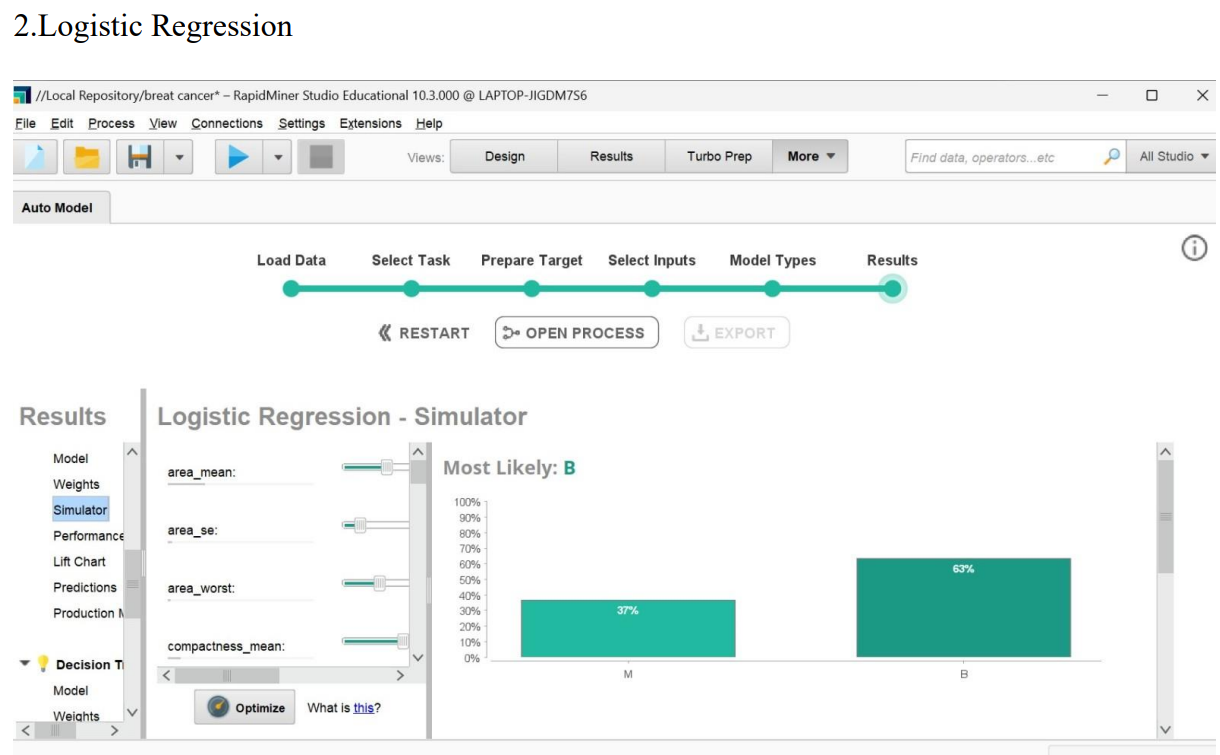Click the lightbulb icon beside Decision Tree
Image resolution: width=1220 pixels, height=755 pixels.
43,664
